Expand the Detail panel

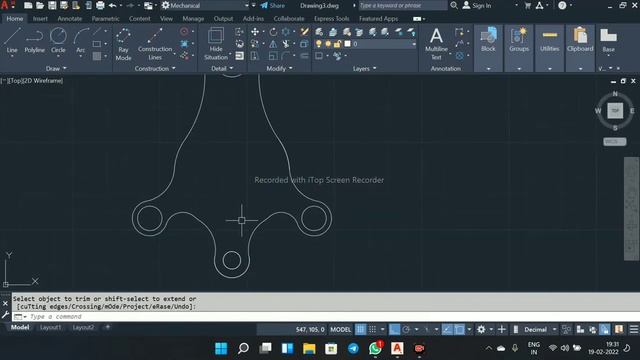pos(222,69)
